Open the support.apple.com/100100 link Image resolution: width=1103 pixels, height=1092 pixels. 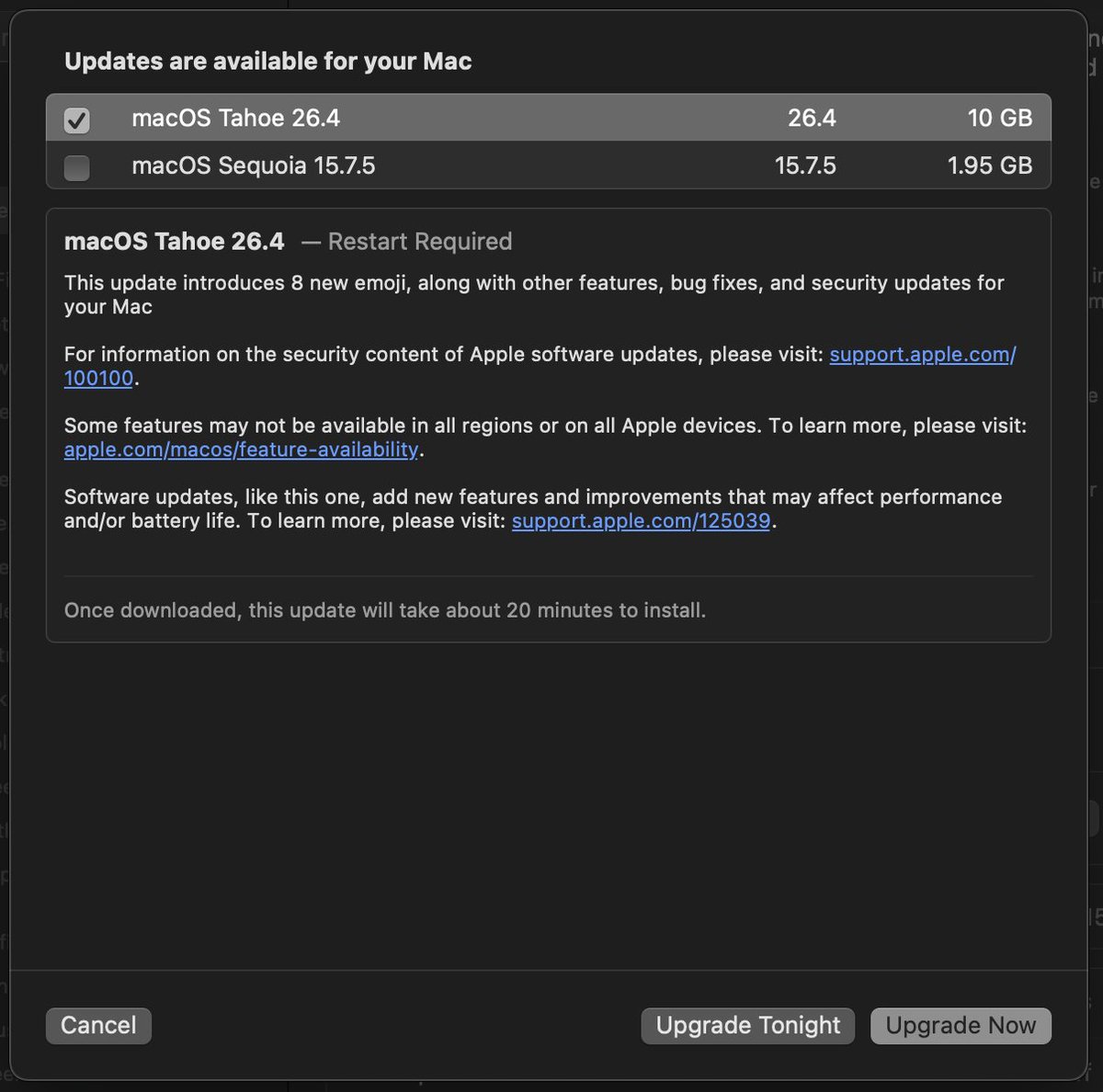click(922, 355)
